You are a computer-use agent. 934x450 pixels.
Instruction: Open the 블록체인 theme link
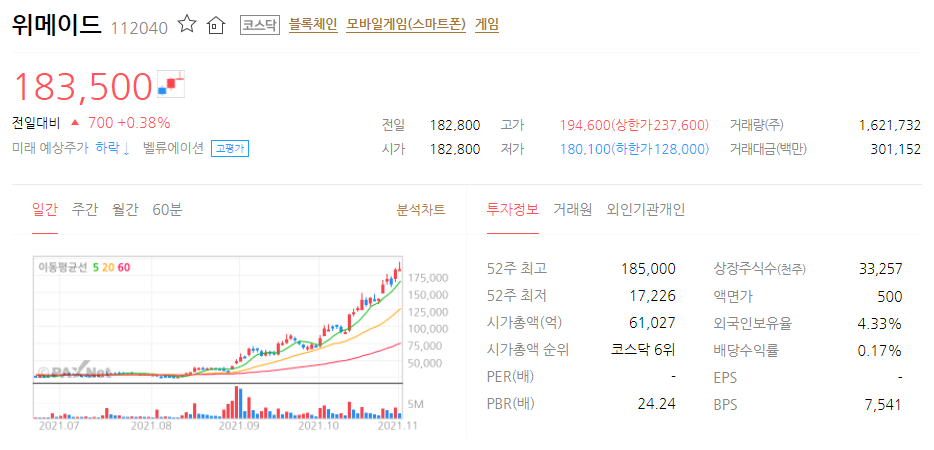click(x=313, y=25)
